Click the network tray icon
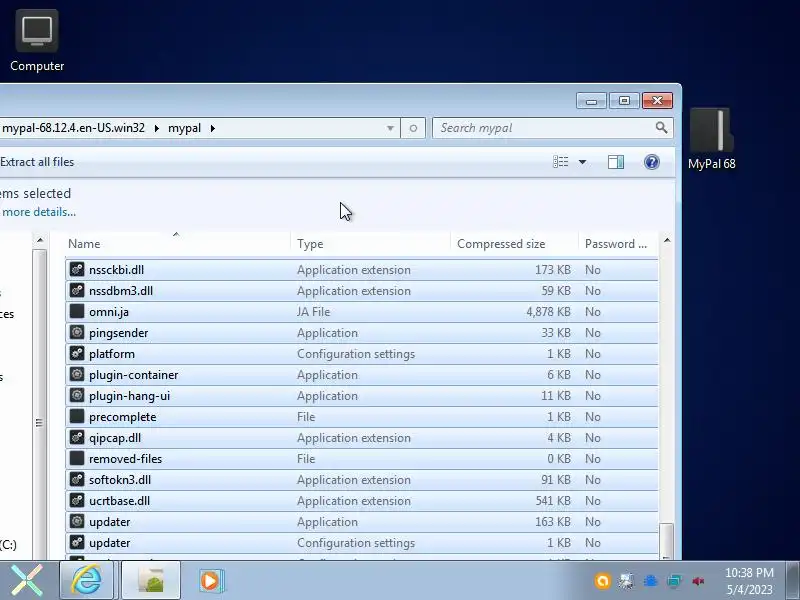Screen dimensions: 800x600 point(674,581)
